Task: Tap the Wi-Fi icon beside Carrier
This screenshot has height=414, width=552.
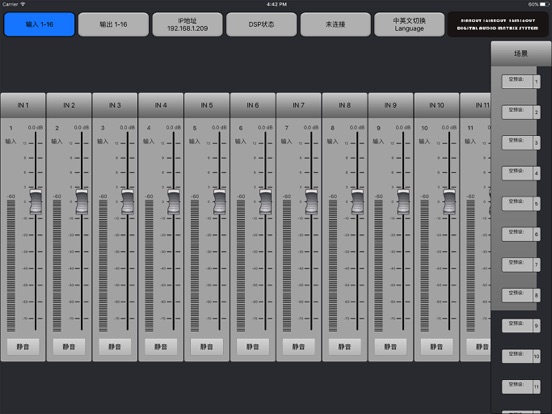Action: coord(23,4)
